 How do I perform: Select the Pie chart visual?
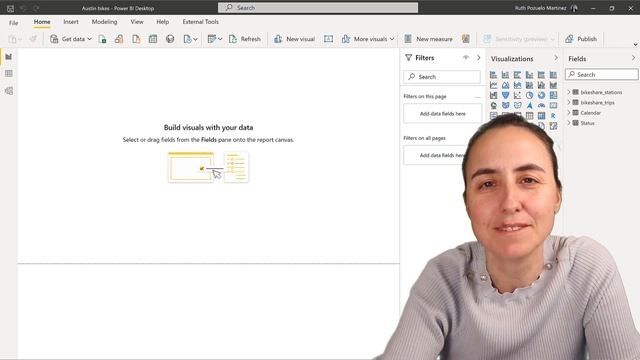tap(529, 95)
